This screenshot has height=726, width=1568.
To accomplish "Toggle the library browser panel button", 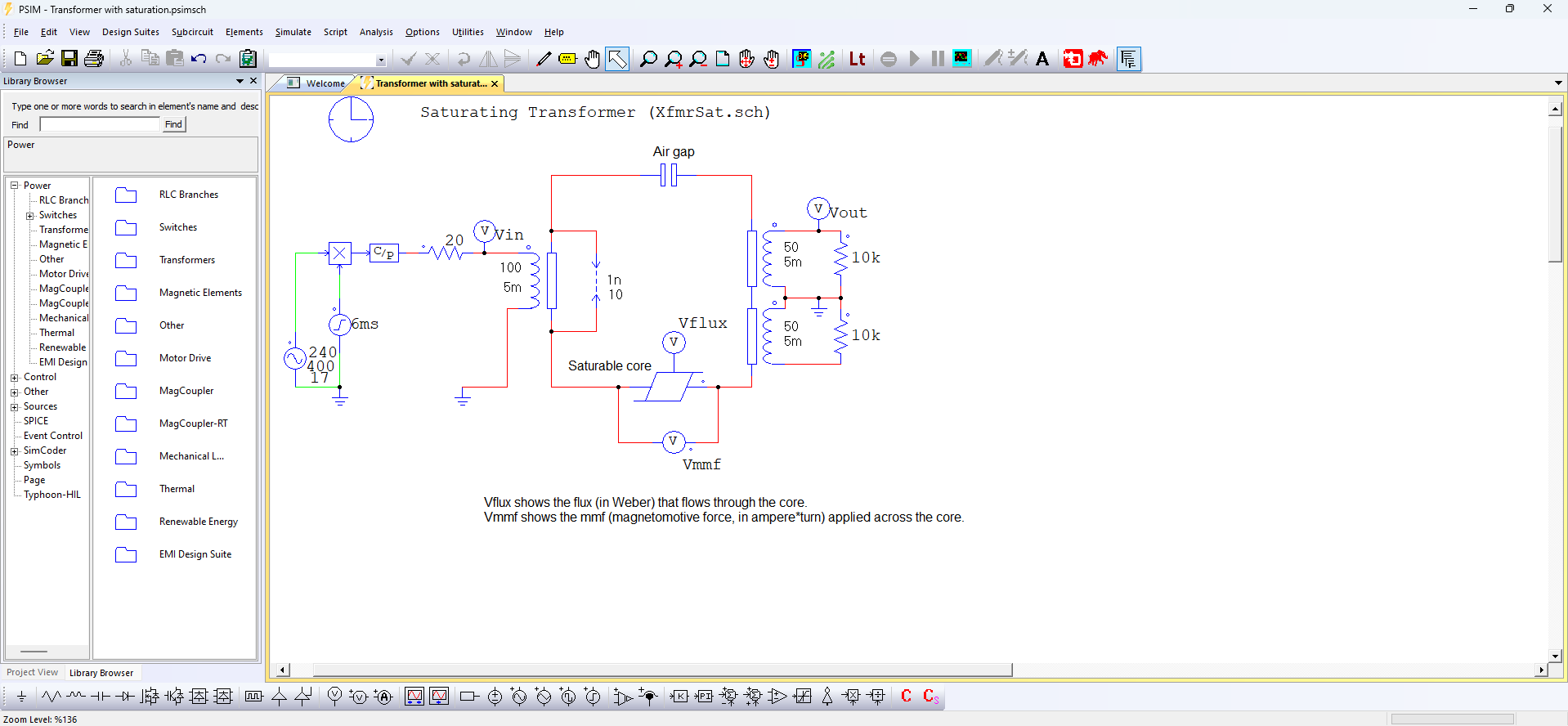I will click(x=1128, y=59).
